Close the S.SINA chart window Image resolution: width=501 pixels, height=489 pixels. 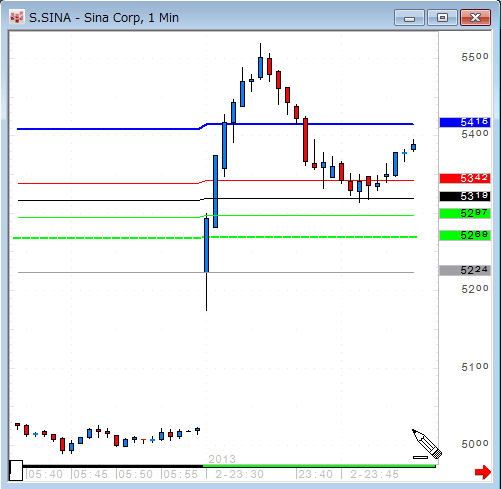475,18
